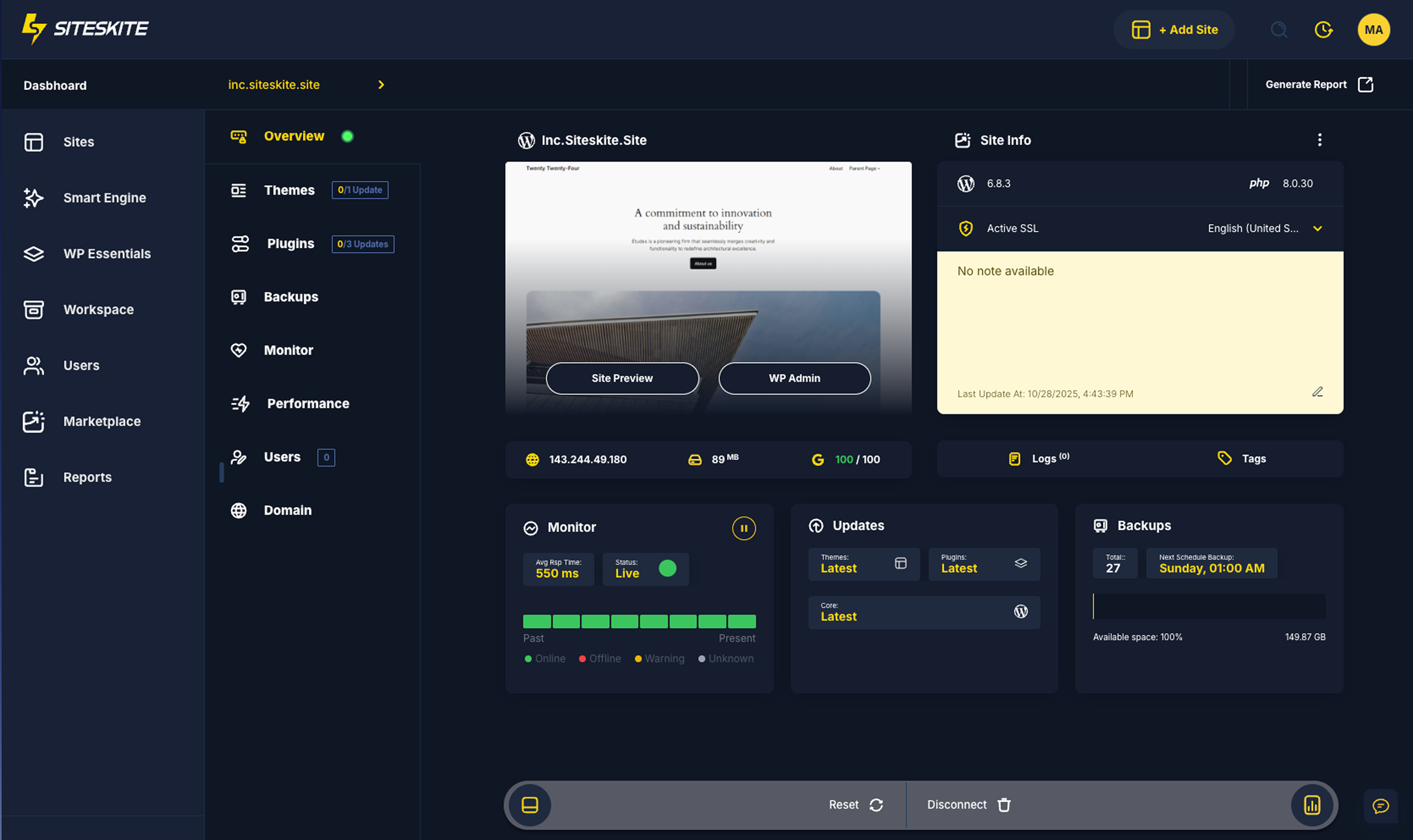
Task: Open WP Admin for the site
Action: tap(794, 378)
